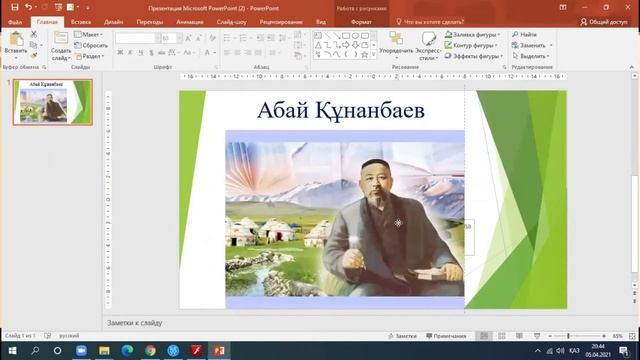This screenshot has width=640, height=360.
Task: Increase font size with the larger A icon
Action: 188,38
